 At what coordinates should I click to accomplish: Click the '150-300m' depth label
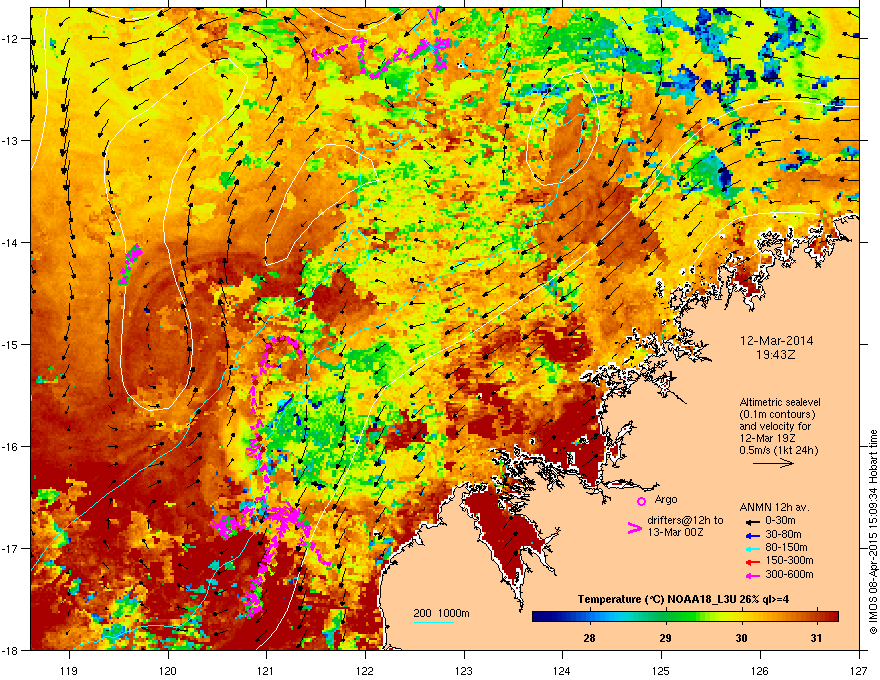click(x=789, y=560)
